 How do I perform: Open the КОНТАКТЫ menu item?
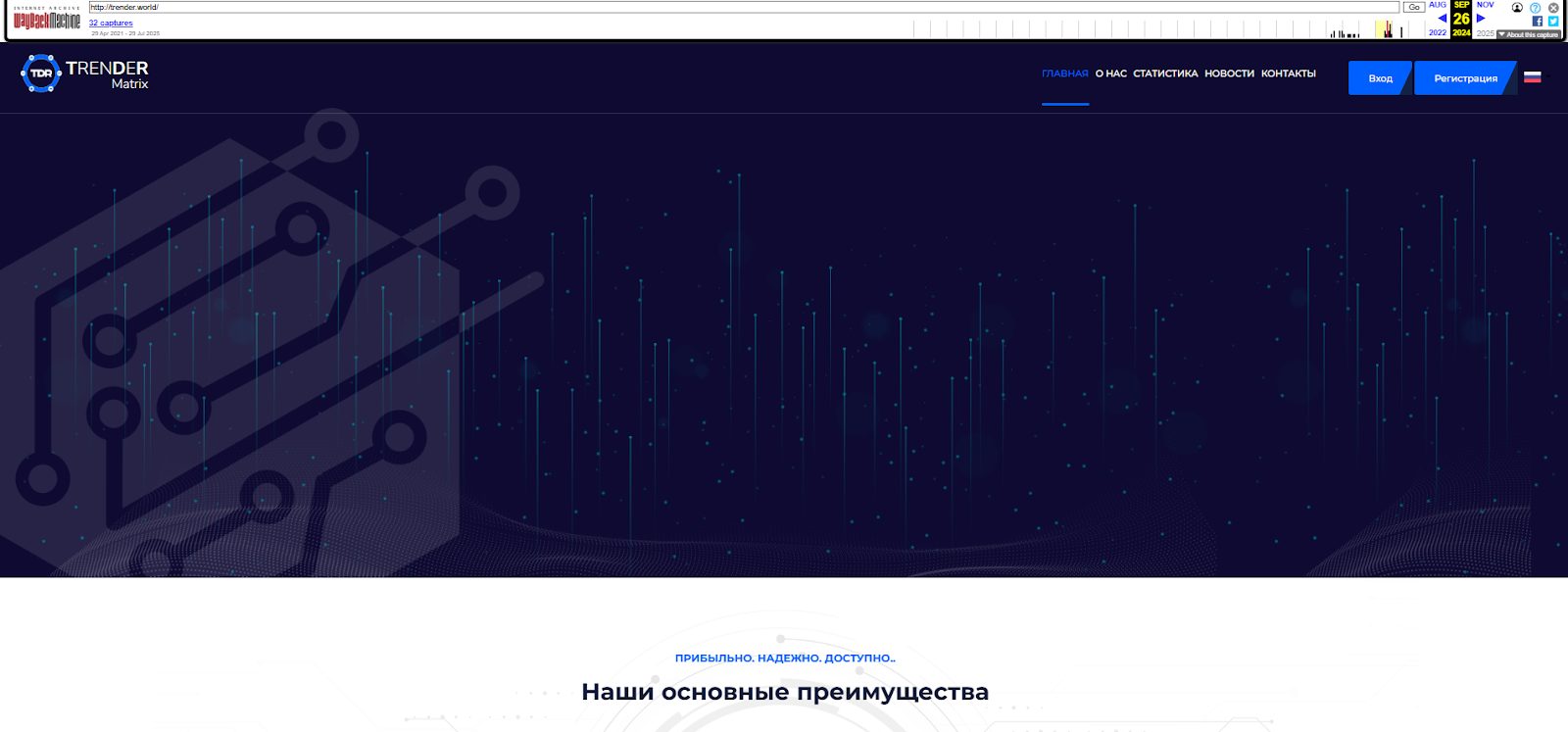1289,73
